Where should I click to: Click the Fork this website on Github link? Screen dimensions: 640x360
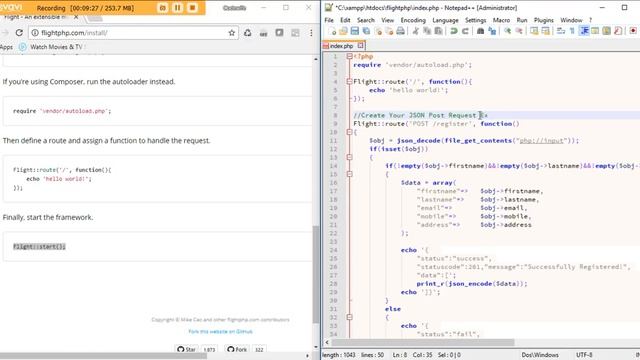pyautogui.click(x=220, y=331)
